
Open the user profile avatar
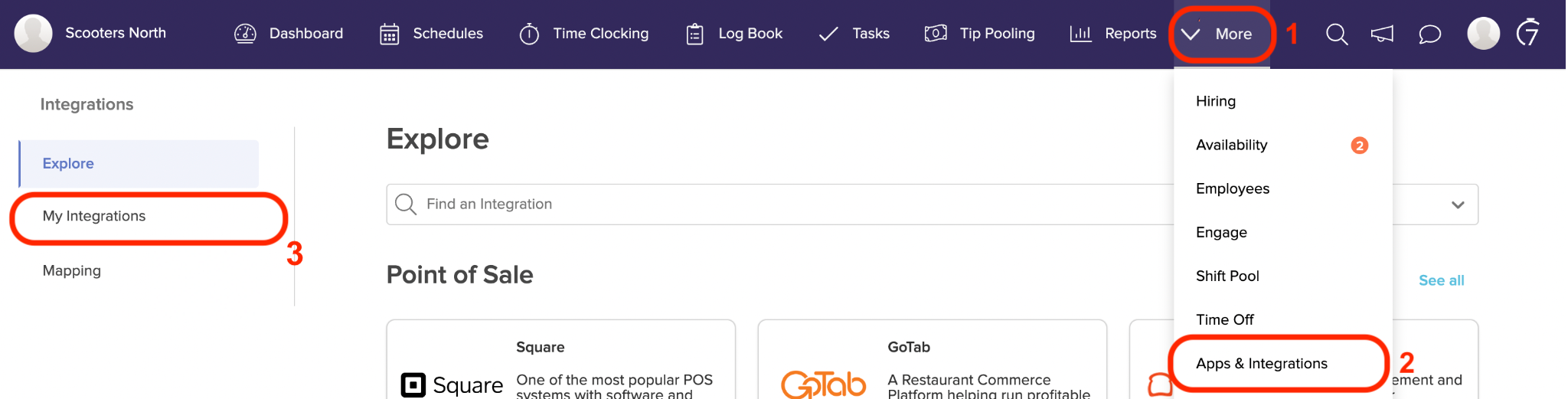click(x=1483, y=33)
